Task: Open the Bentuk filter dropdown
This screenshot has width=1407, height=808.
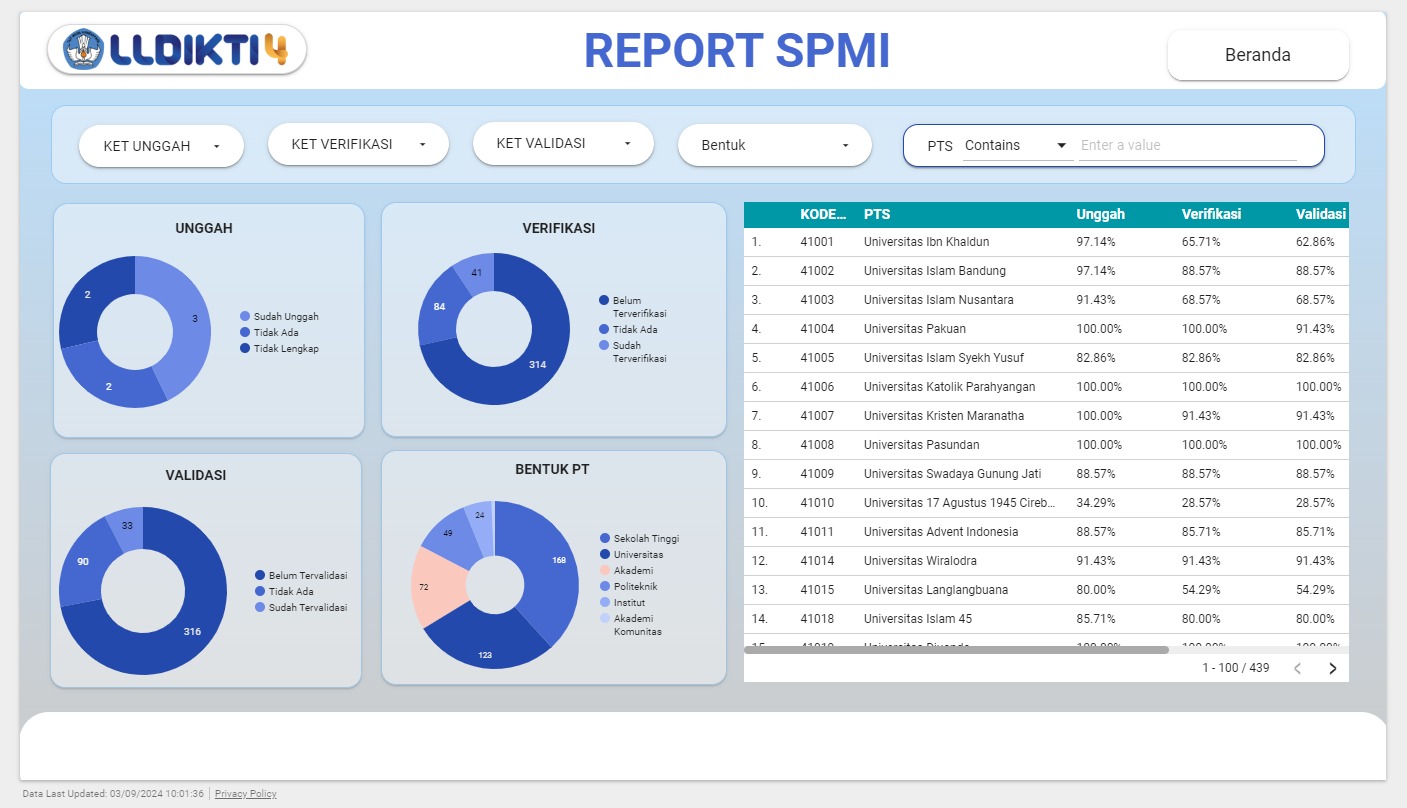Action: tap(775, 145)
